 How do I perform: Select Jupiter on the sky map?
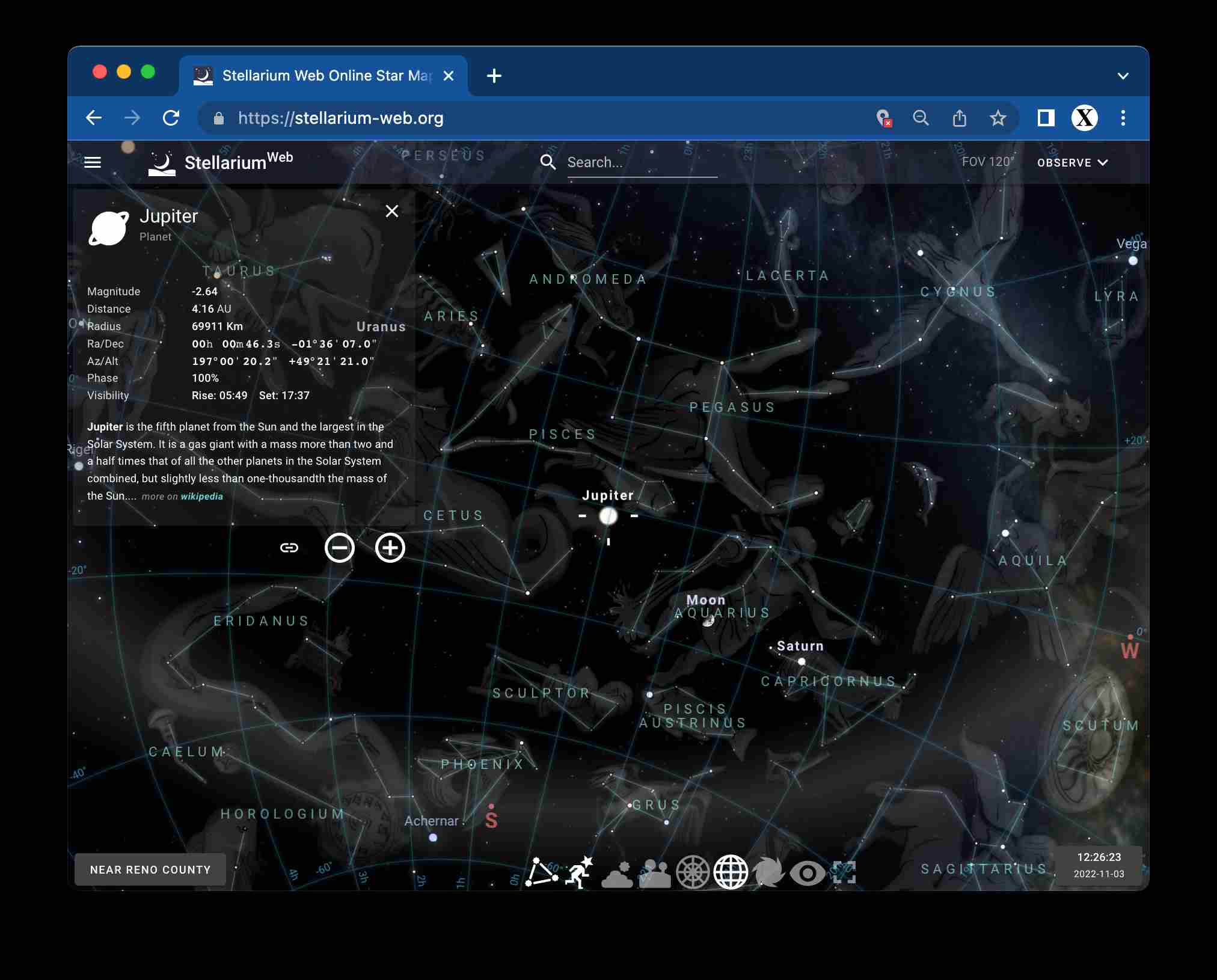pyautogui.click(x=608, y=515)
